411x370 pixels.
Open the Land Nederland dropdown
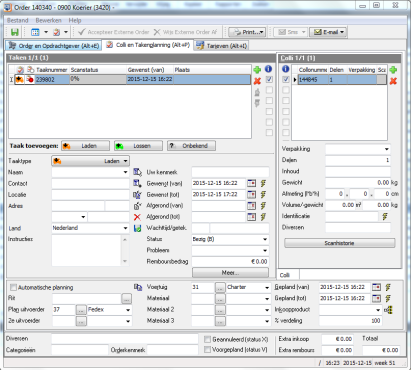125,228
